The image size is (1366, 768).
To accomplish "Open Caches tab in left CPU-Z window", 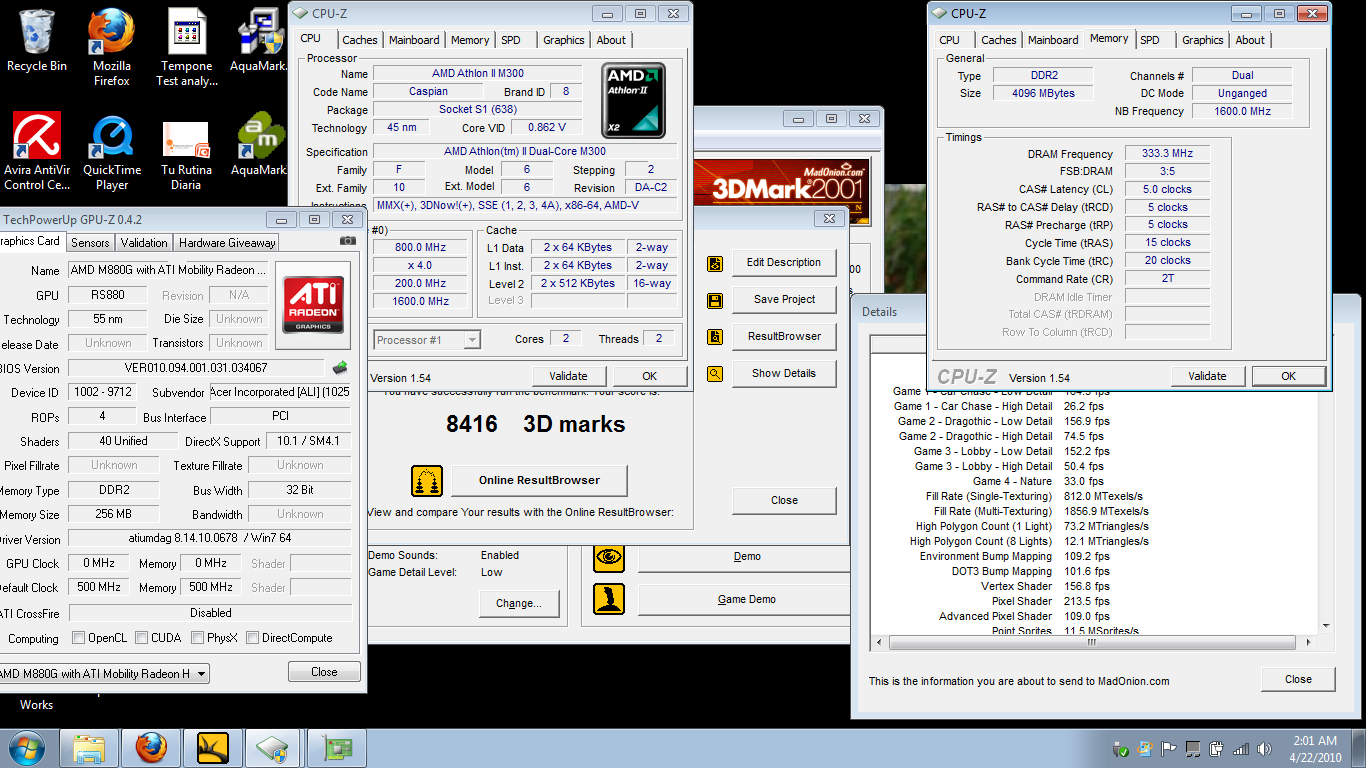I will point(360,40).
